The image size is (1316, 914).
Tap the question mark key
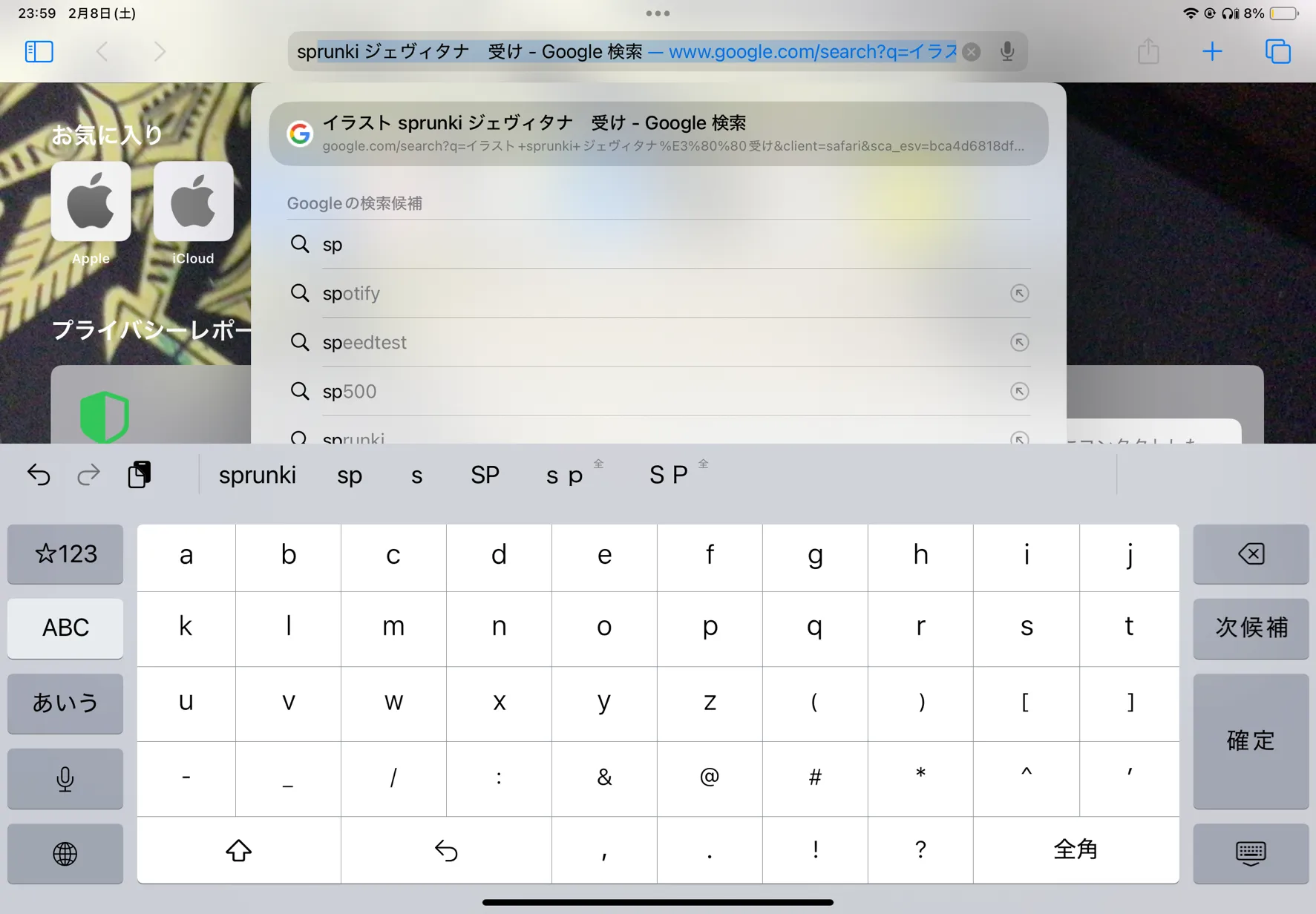point(920,850)
